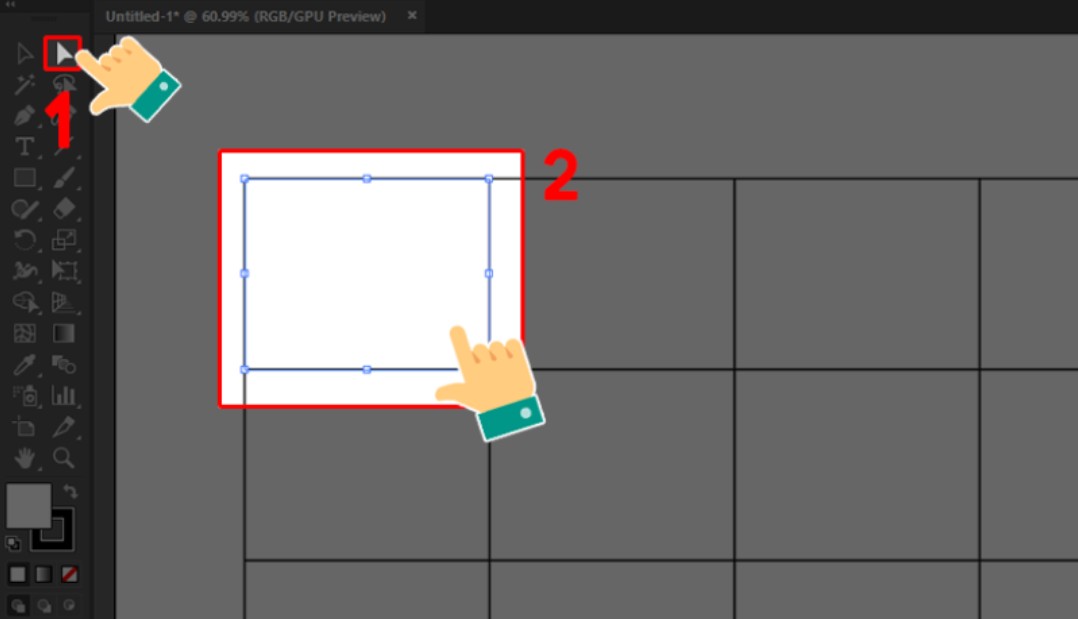Swap fill and stroke colors
The image size is (1078, 619).
(x=70, y=491)
